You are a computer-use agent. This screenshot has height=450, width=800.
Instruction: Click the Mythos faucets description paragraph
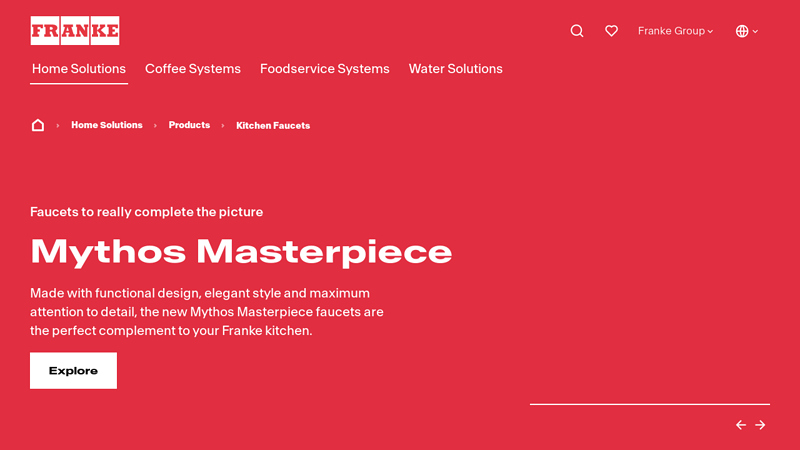click(207, 312)
